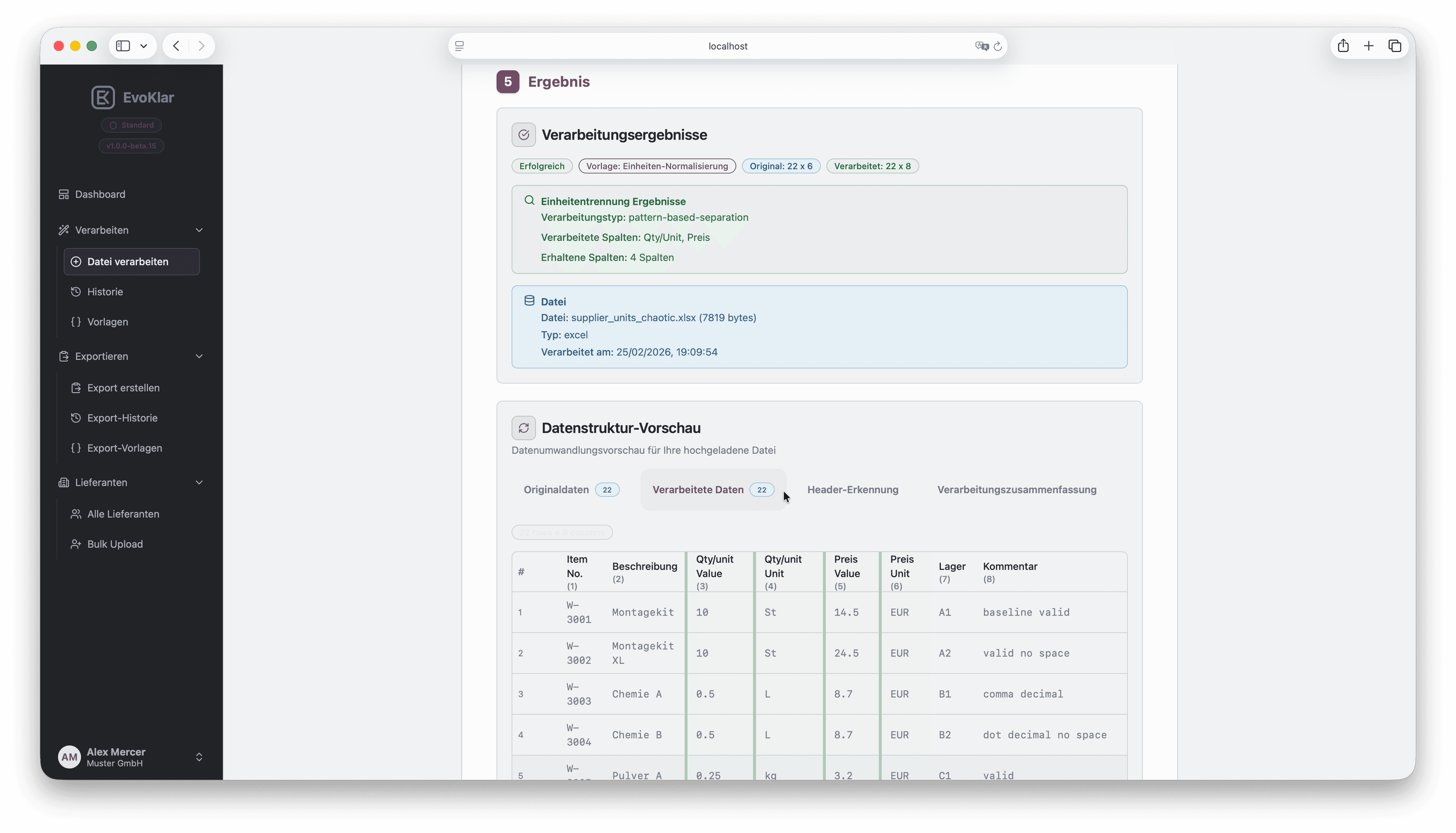Click the Export-Historie clock icon
Viewport: 1456px width, 833px height.
click(76, 418)
